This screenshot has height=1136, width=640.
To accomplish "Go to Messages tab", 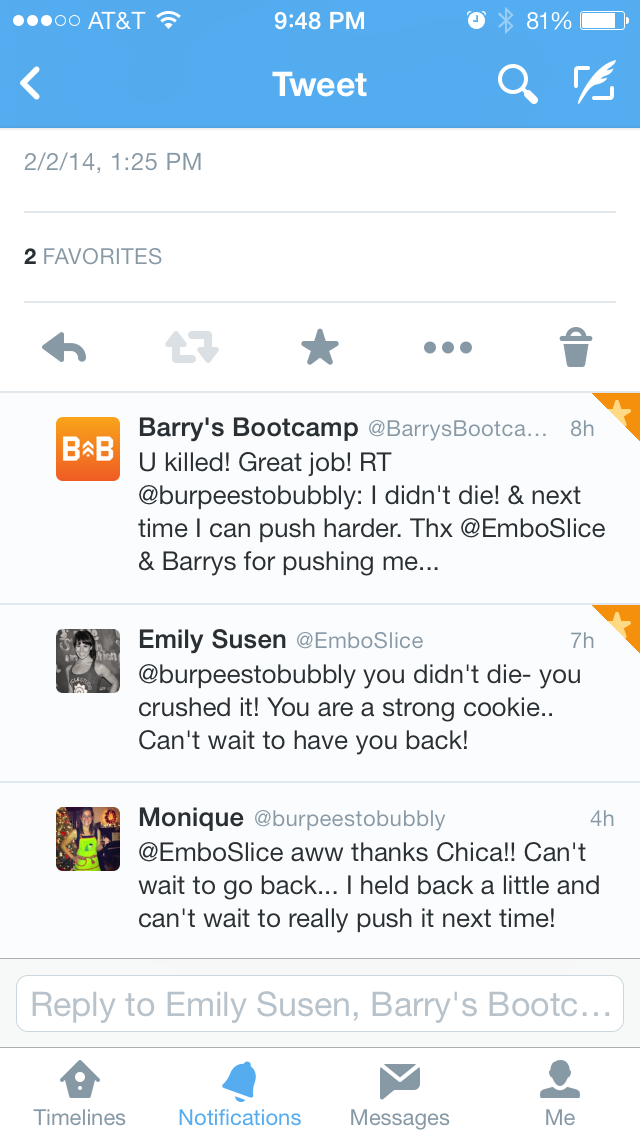I will pos(400,1095).
